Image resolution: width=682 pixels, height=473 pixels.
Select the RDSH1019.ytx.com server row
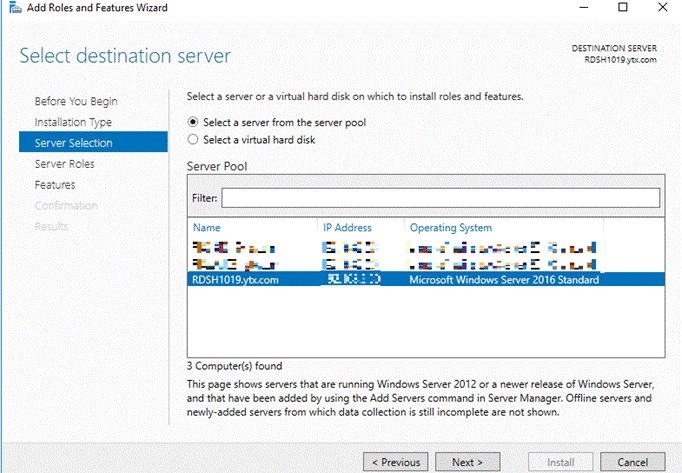(426, 279)
